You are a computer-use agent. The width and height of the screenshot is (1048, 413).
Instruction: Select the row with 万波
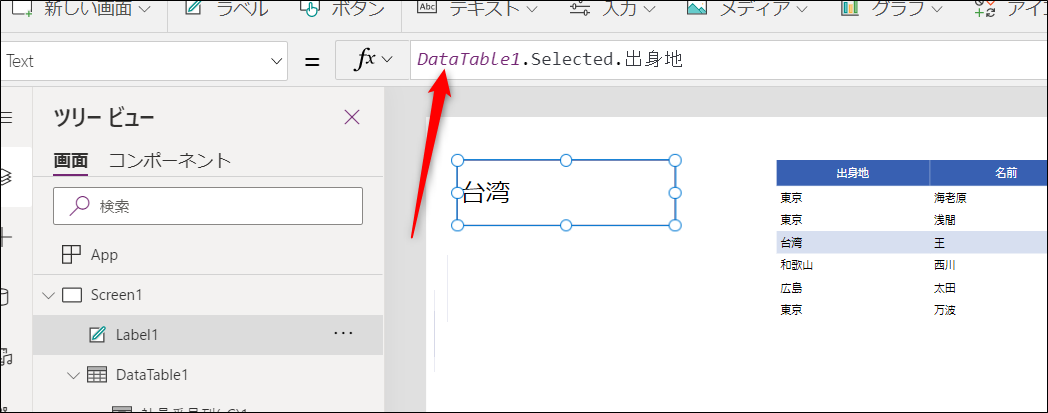(912, 310)
